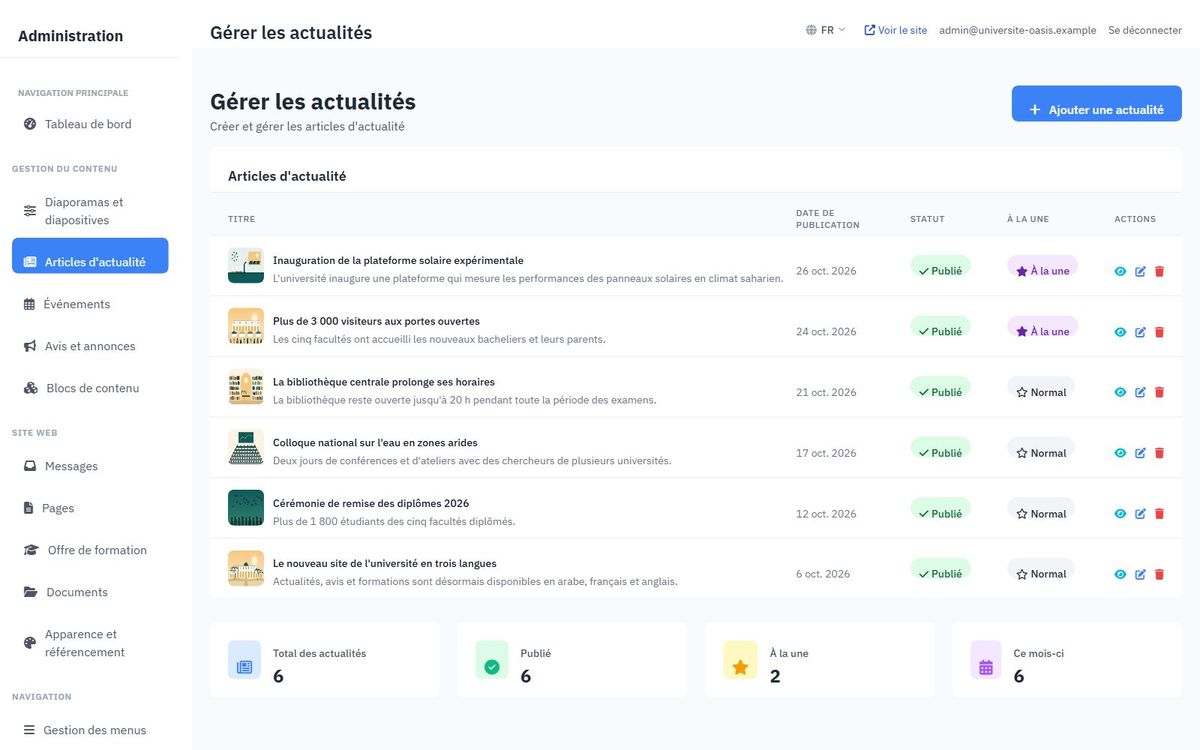The width and height of the screenshot is (1200, 750).
Task: Delete the solar platform inauguration article
Action: (x=1159, y=271)
